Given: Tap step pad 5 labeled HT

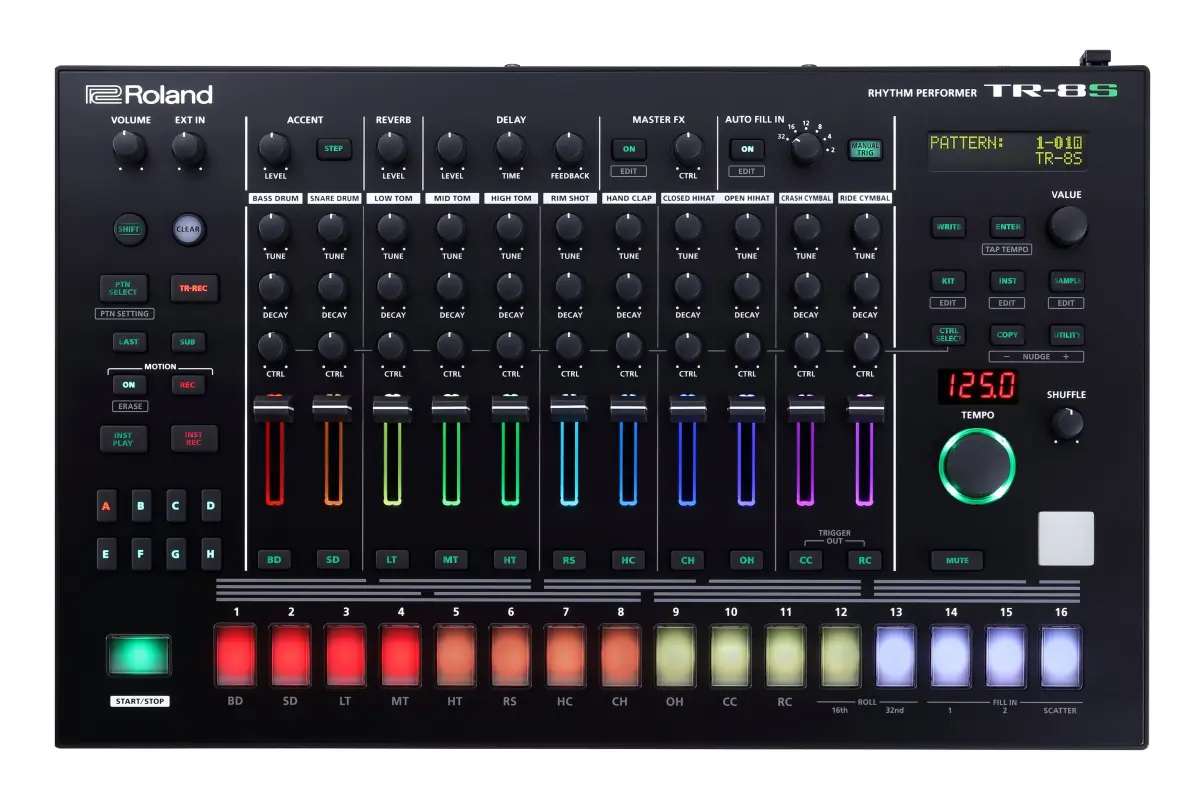Looking at the screenshot, I should pyautogui.click(x=455, y=655).
